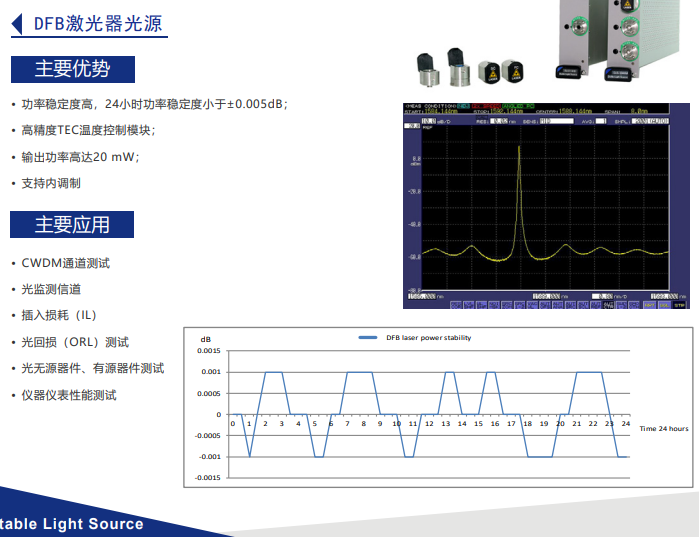Click the Time 24 hours axis label

pos(663,428)
